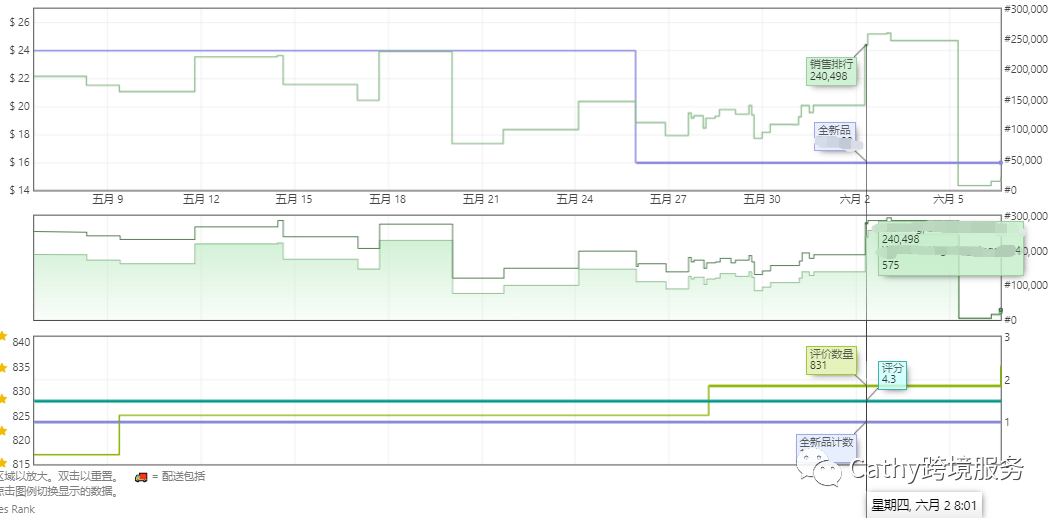
Task: Click the 五月 12 date axis label
Action: click(201, 199)
